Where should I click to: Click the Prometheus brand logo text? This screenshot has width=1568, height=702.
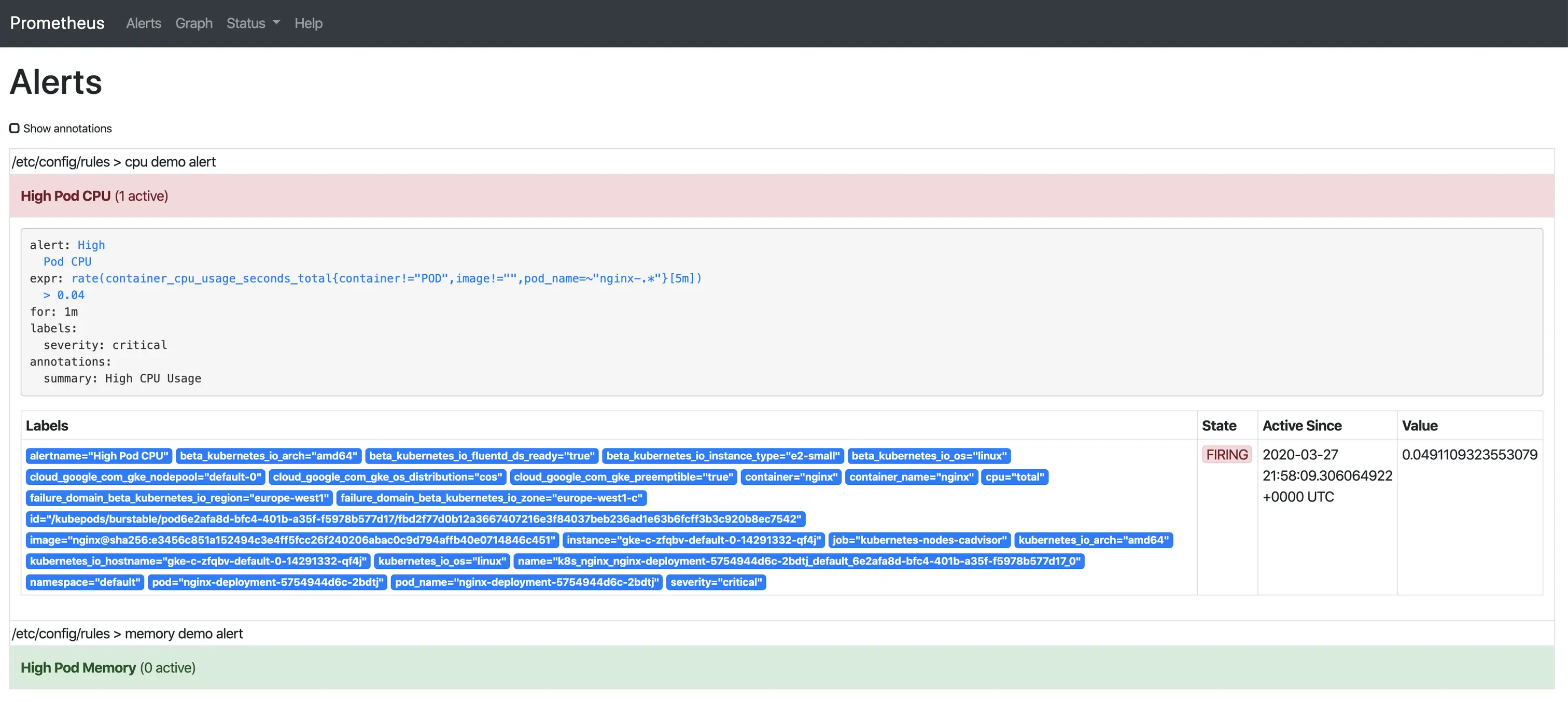pos(57,23)
